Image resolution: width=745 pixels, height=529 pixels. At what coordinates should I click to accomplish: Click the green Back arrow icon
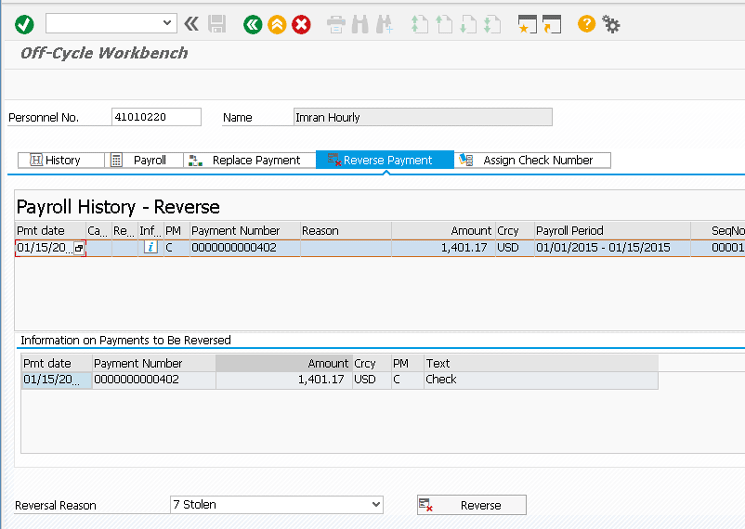(253, 24)
